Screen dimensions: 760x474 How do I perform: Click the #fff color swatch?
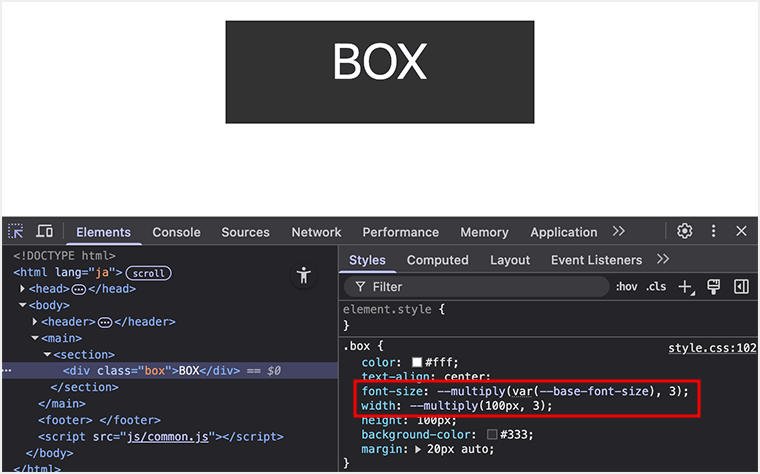(x=417, y=362)
